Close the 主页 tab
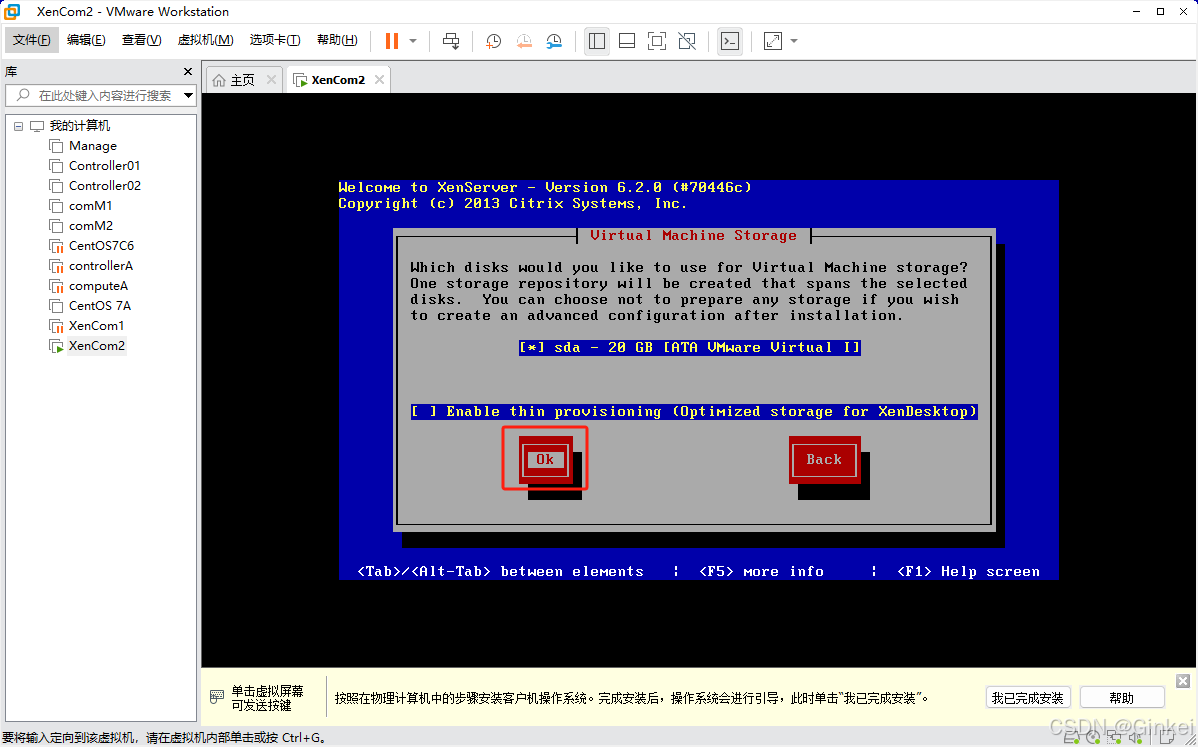The height and width of the screenshot is (747, 1198). 271,79
